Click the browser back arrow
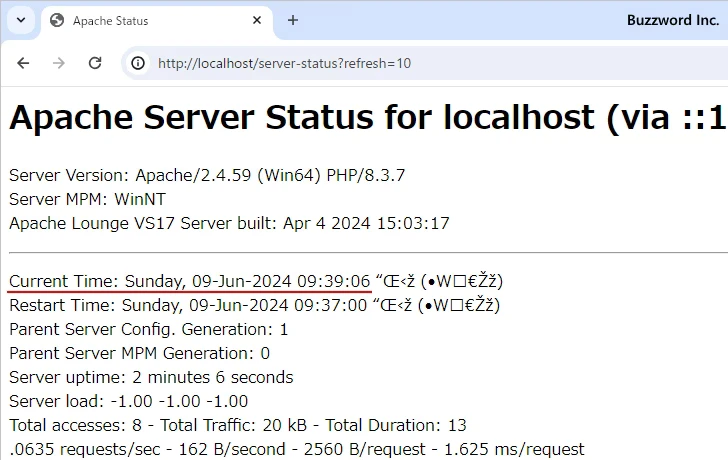The height and width of the screenshot is (460, 728). point(24,63)
